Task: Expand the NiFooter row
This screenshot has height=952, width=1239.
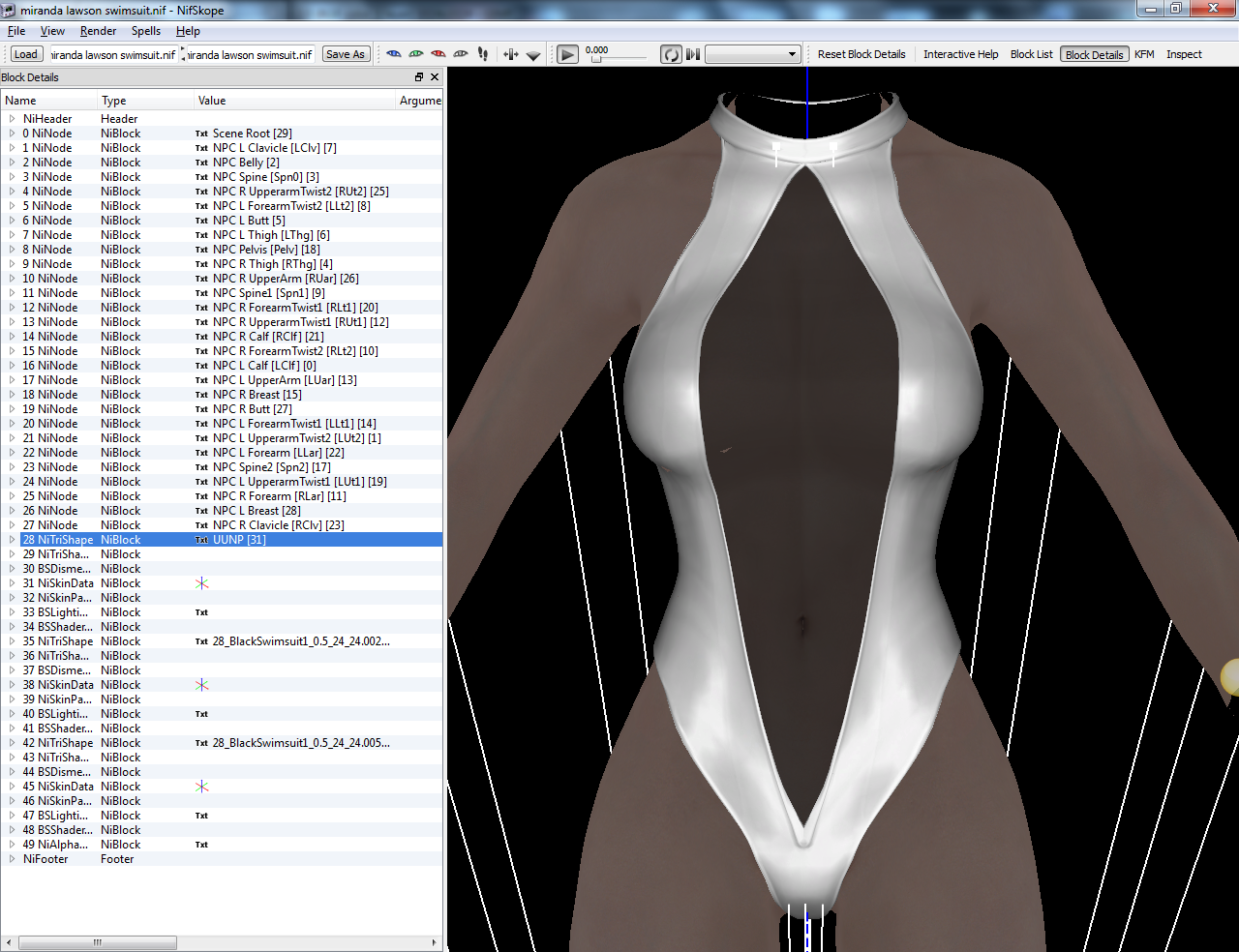Action: [x=12, y=859]
